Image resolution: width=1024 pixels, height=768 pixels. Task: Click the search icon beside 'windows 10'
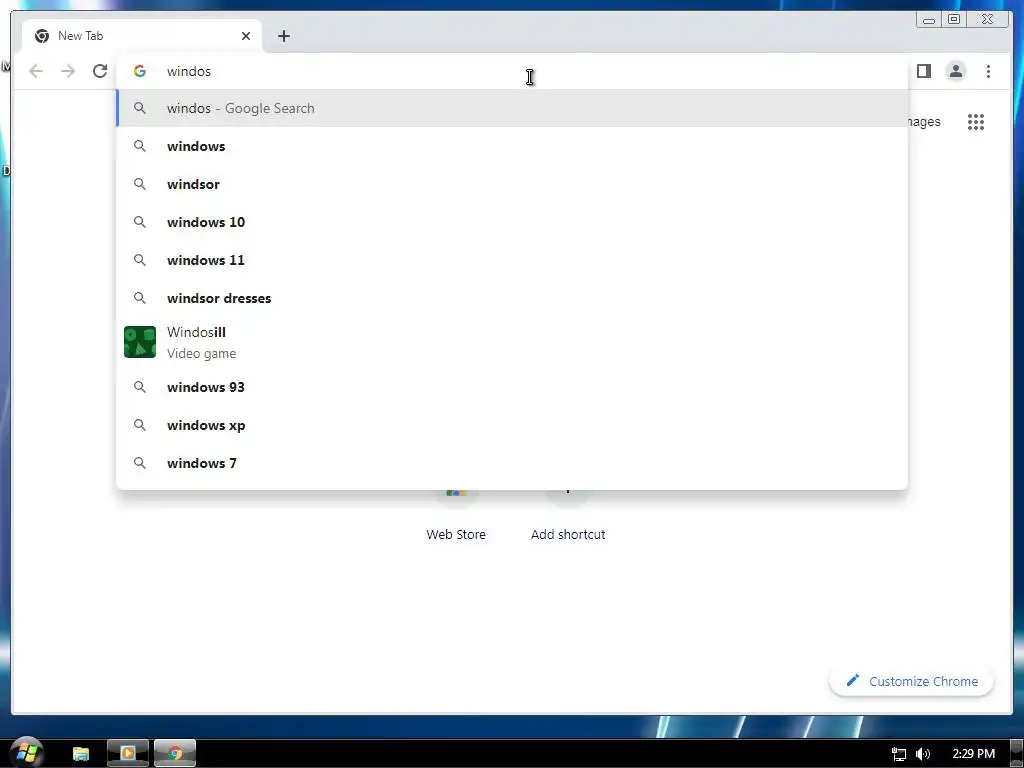tap(140, 222)
